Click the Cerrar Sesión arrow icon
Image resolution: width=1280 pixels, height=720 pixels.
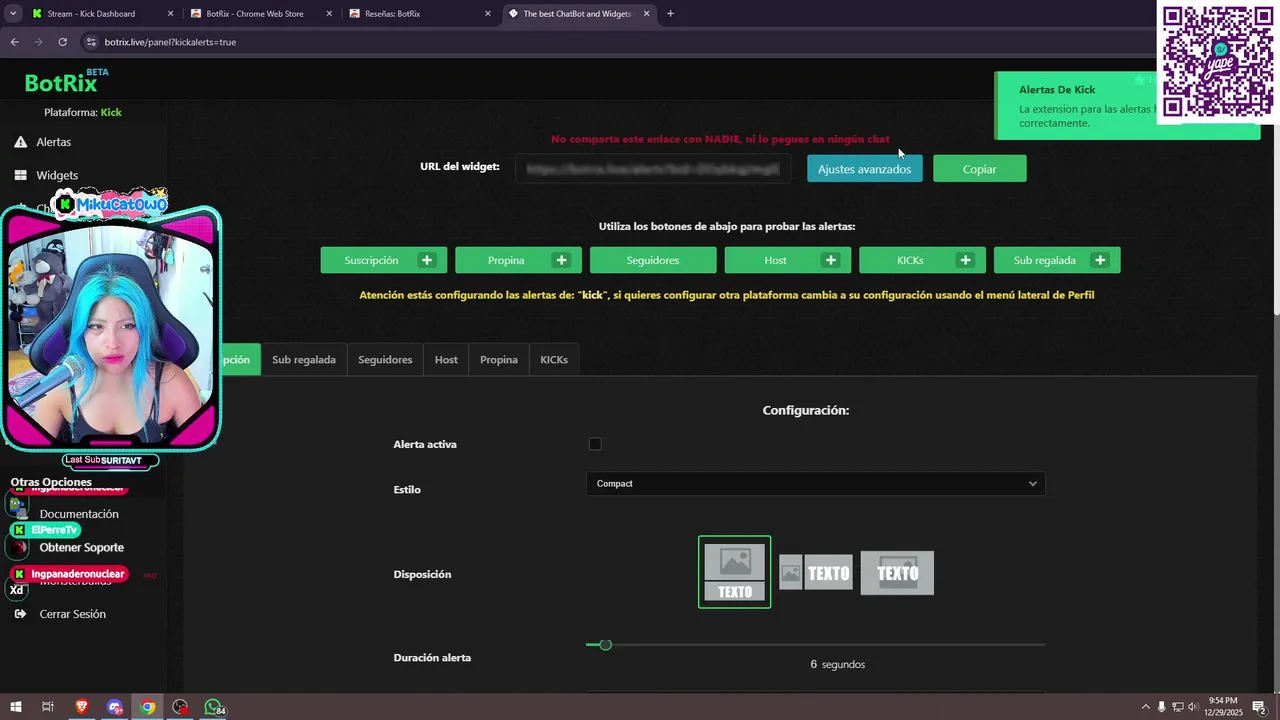click(x=18, y=614)
